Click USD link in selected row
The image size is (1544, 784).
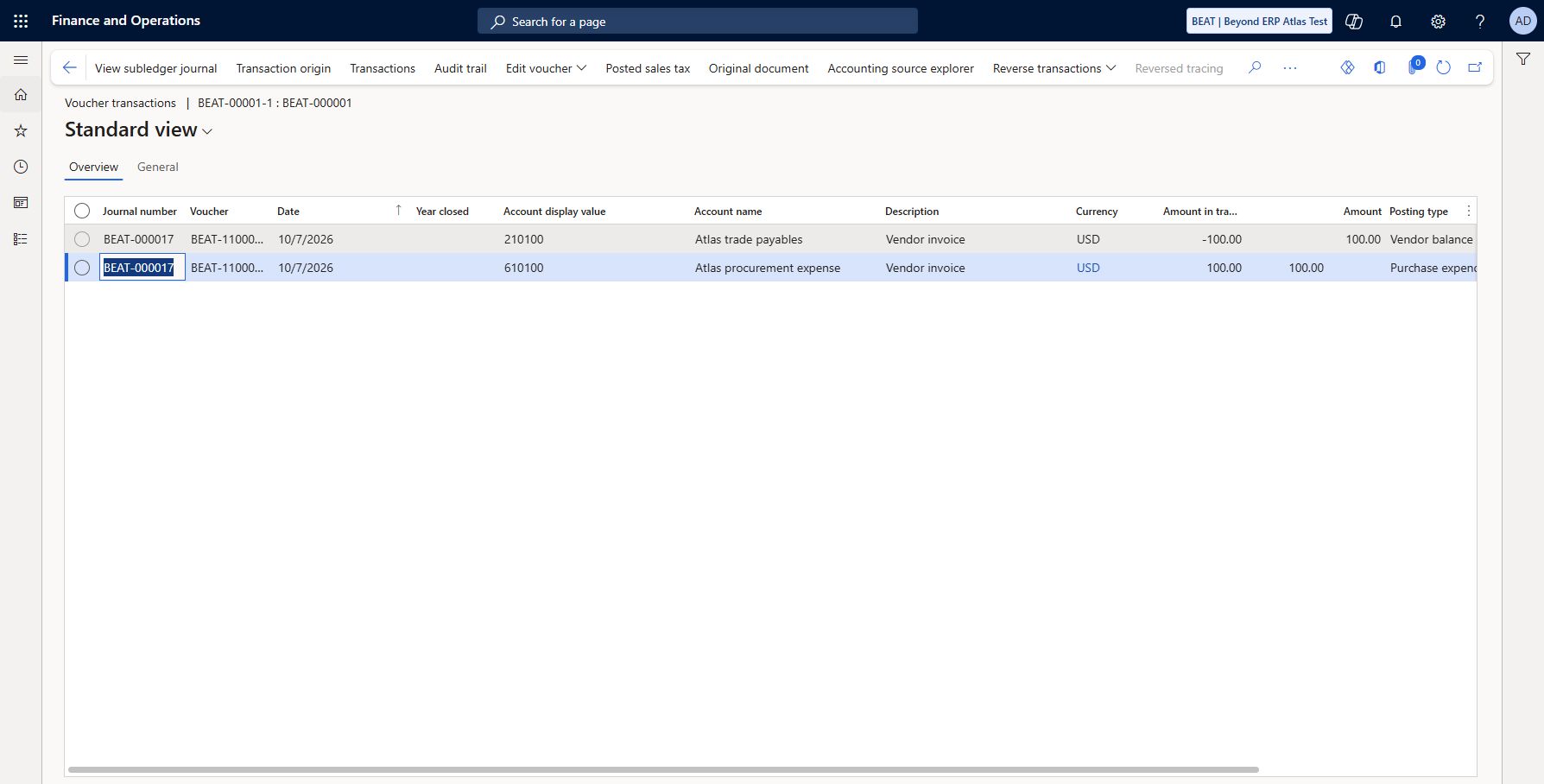point(1088,268)
